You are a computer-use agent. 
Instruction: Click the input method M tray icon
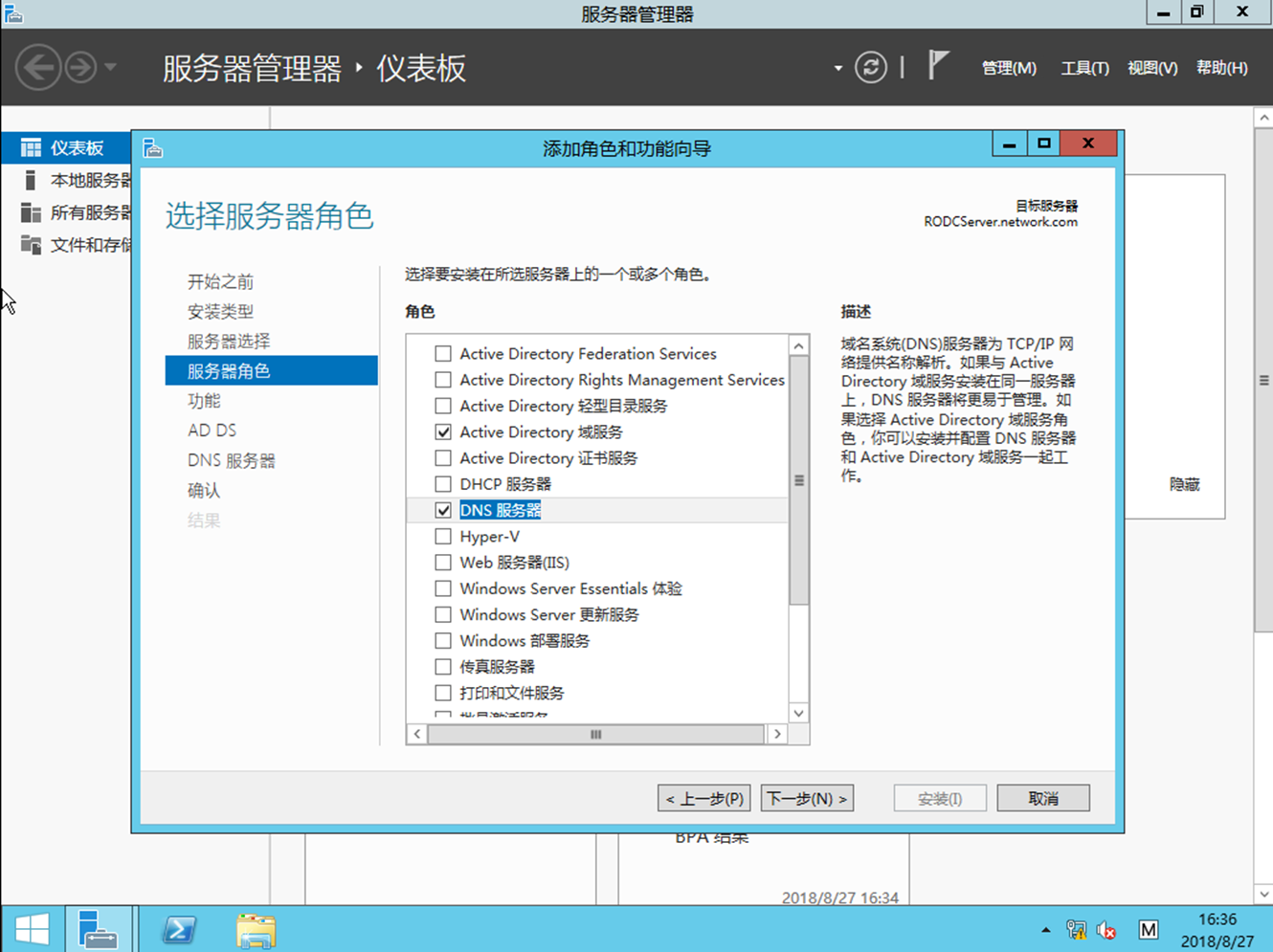(x=1149, y=930)
